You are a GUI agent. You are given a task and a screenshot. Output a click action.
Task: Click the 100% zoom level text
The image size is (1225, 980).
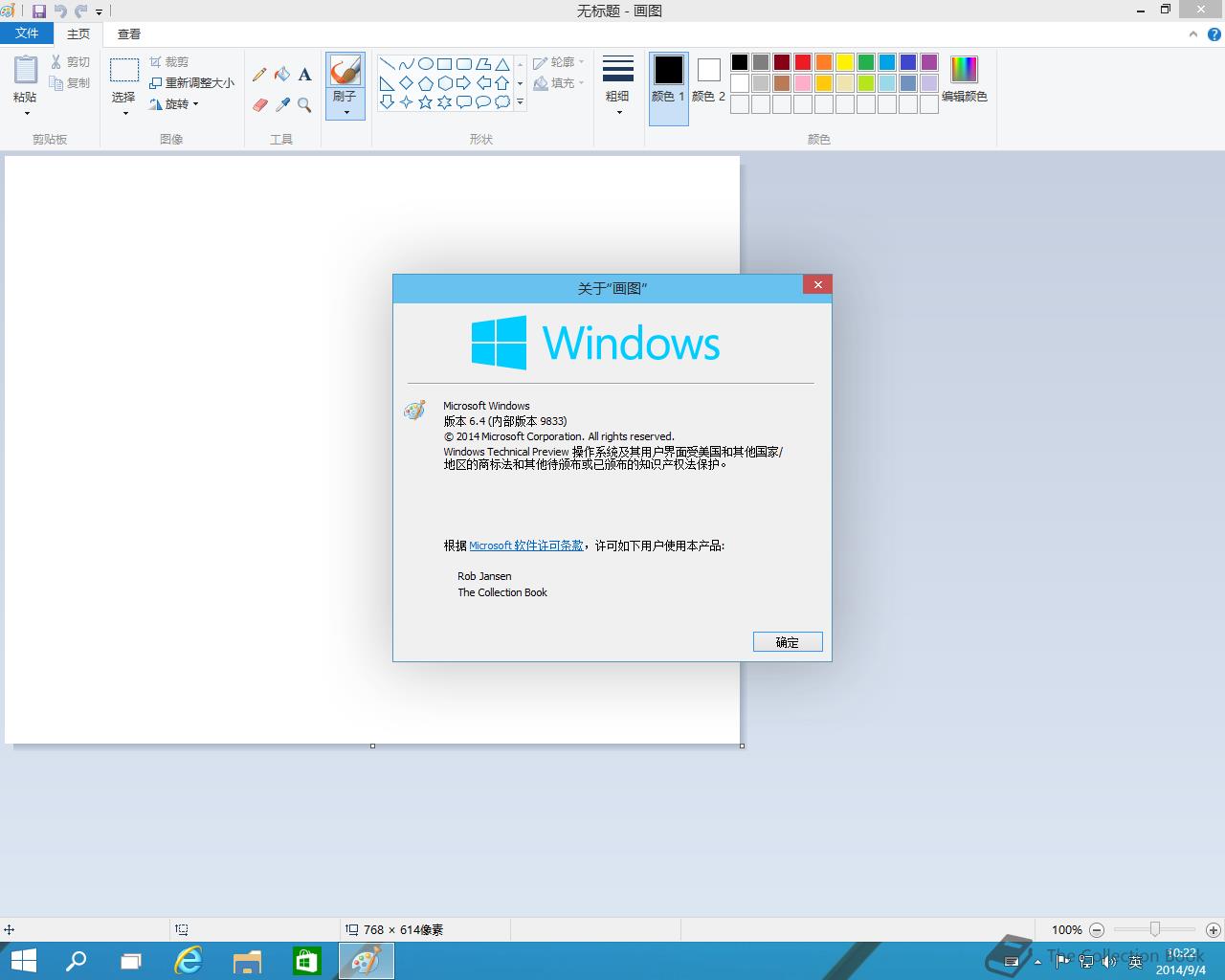[x=1067, y=930]
